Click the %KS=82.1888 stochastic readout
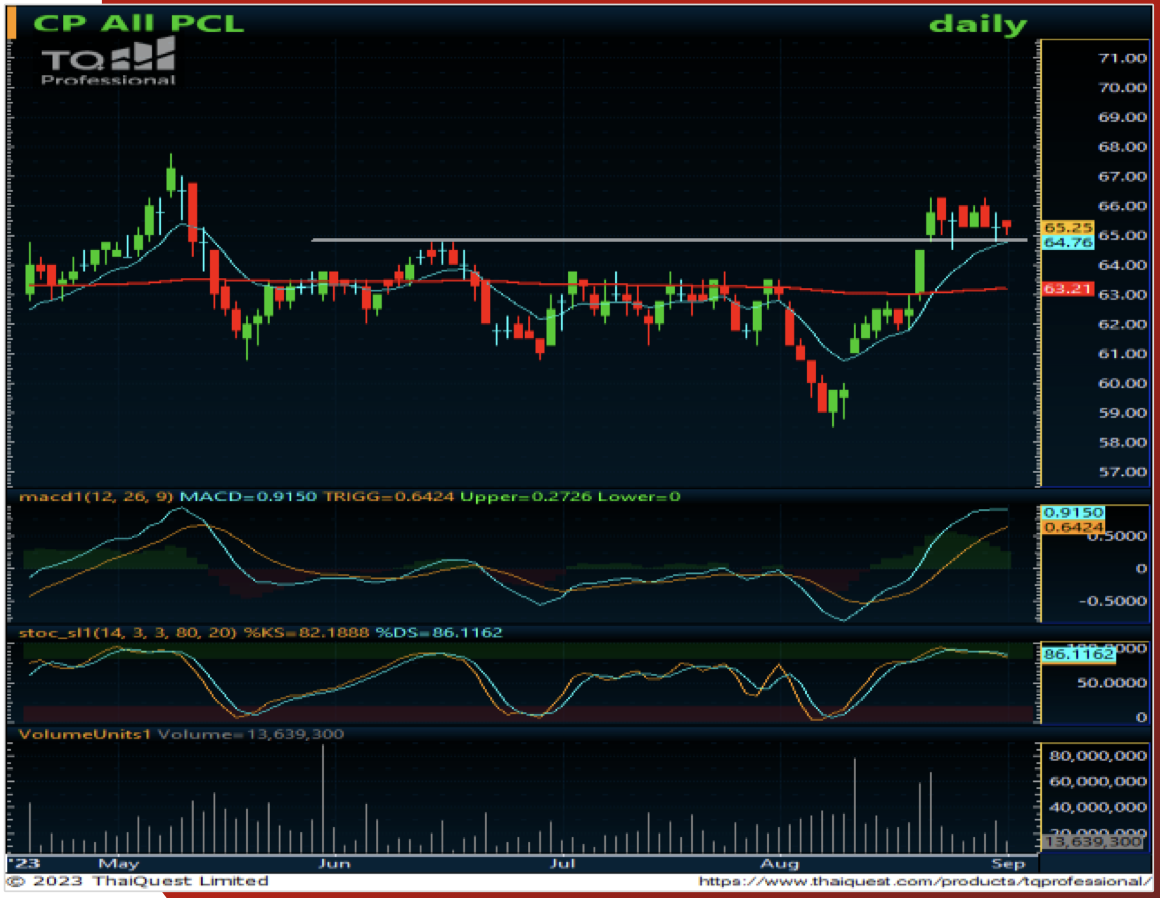This screenshot has width=1160, height=898. (306, 633)
